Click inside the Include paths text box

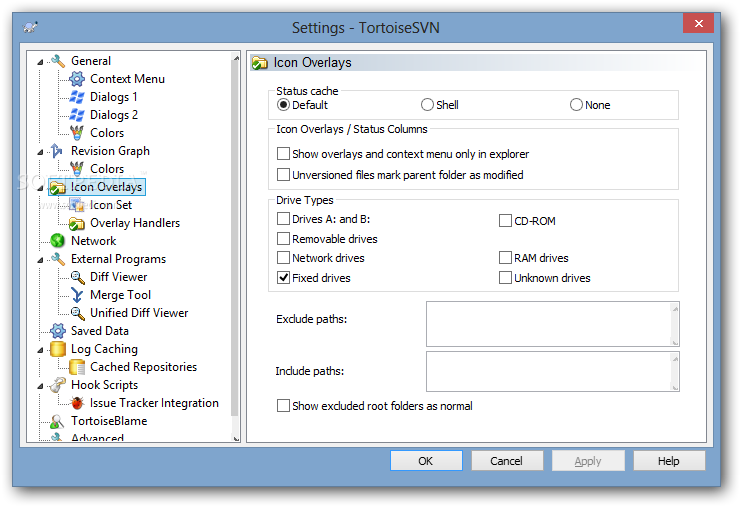point(548,371)
